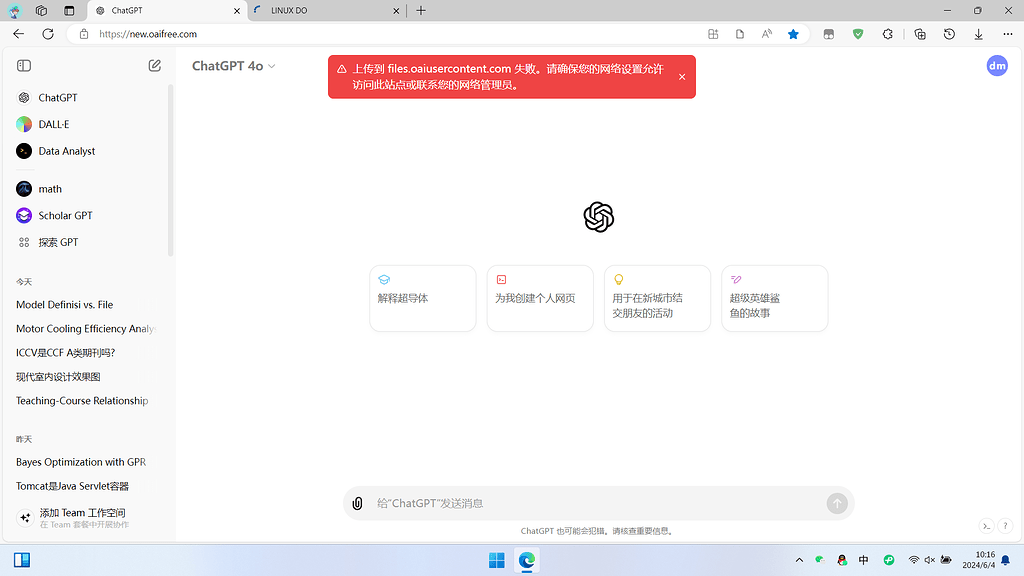Switch to the LINUX DO browser tab
The width and height of the screenshot is (1024, 576).
click(x=327, y=10)
